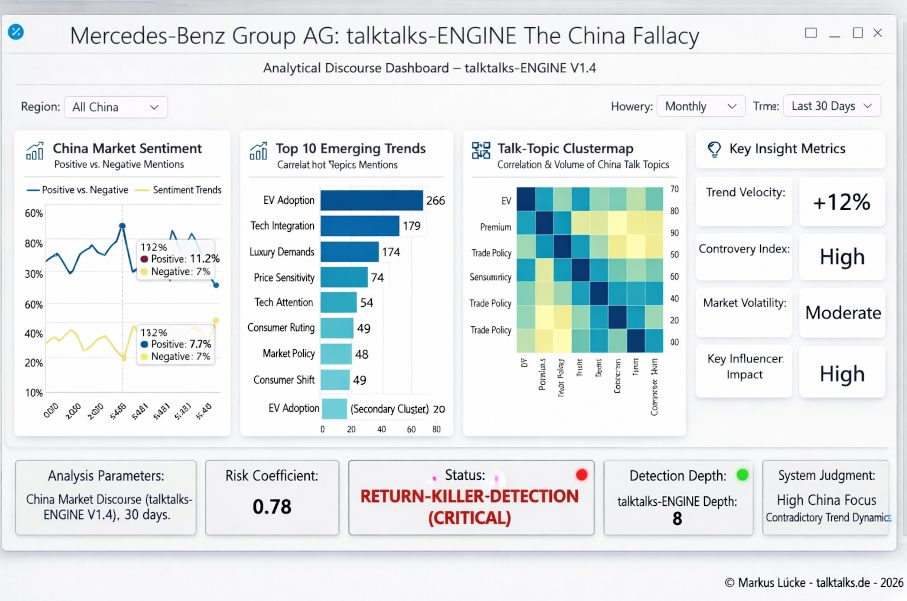
Task: Toggle the Positive vs. Negative legend series
Action: pos(78,190)
